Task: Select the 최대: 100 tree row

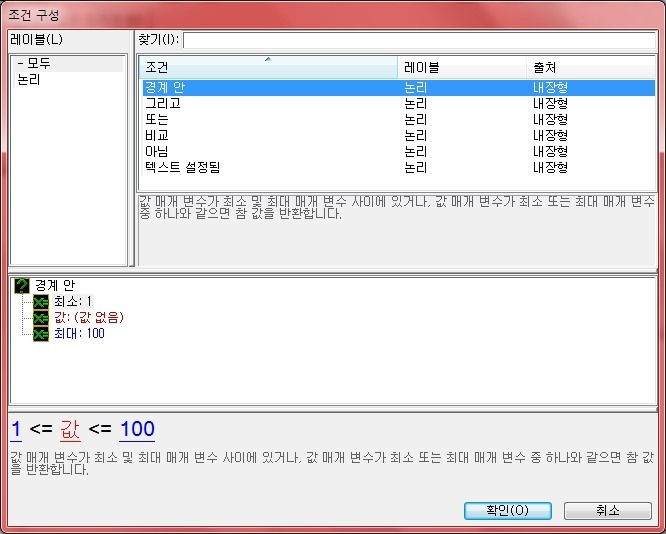Action: 79,334
